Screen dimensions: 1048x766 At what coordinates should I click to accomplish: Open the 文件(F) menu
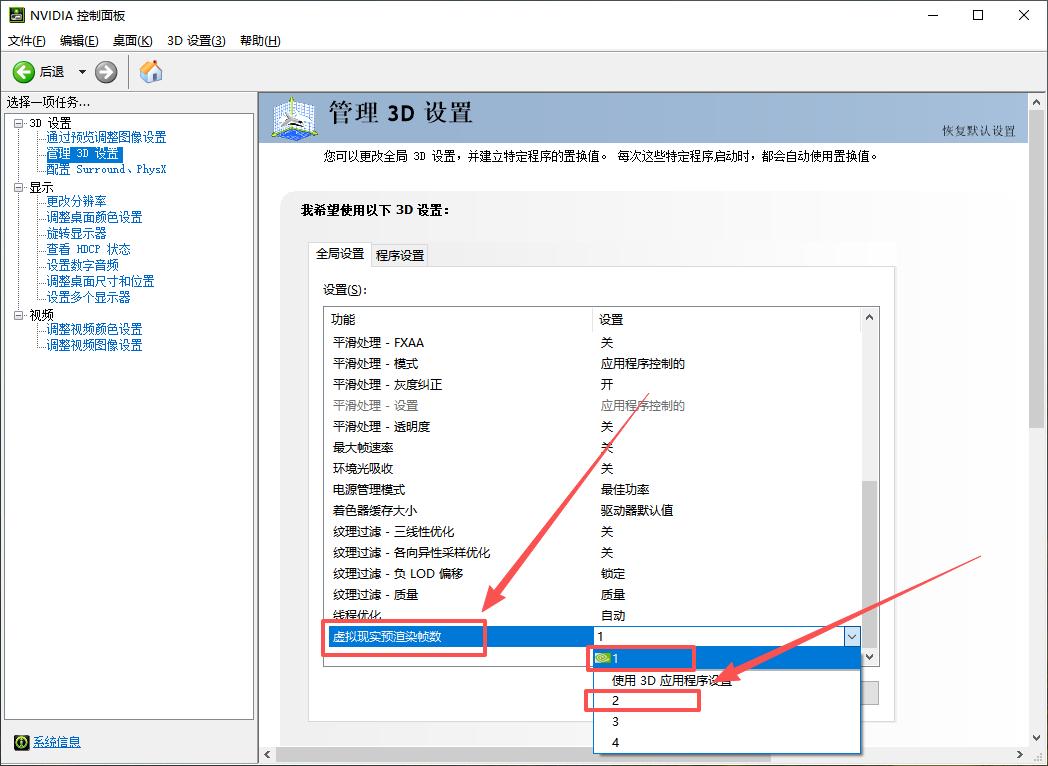pos(27,41)
